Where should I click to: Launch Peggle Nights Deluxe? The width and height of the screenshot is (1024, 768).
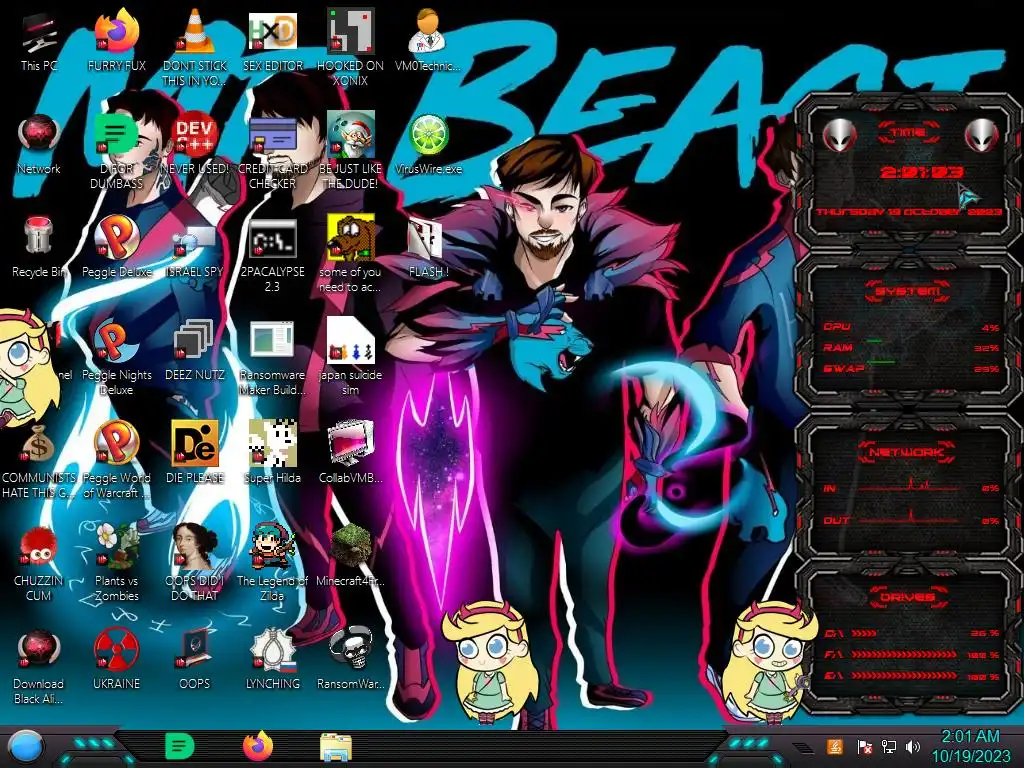click(116, 357)
